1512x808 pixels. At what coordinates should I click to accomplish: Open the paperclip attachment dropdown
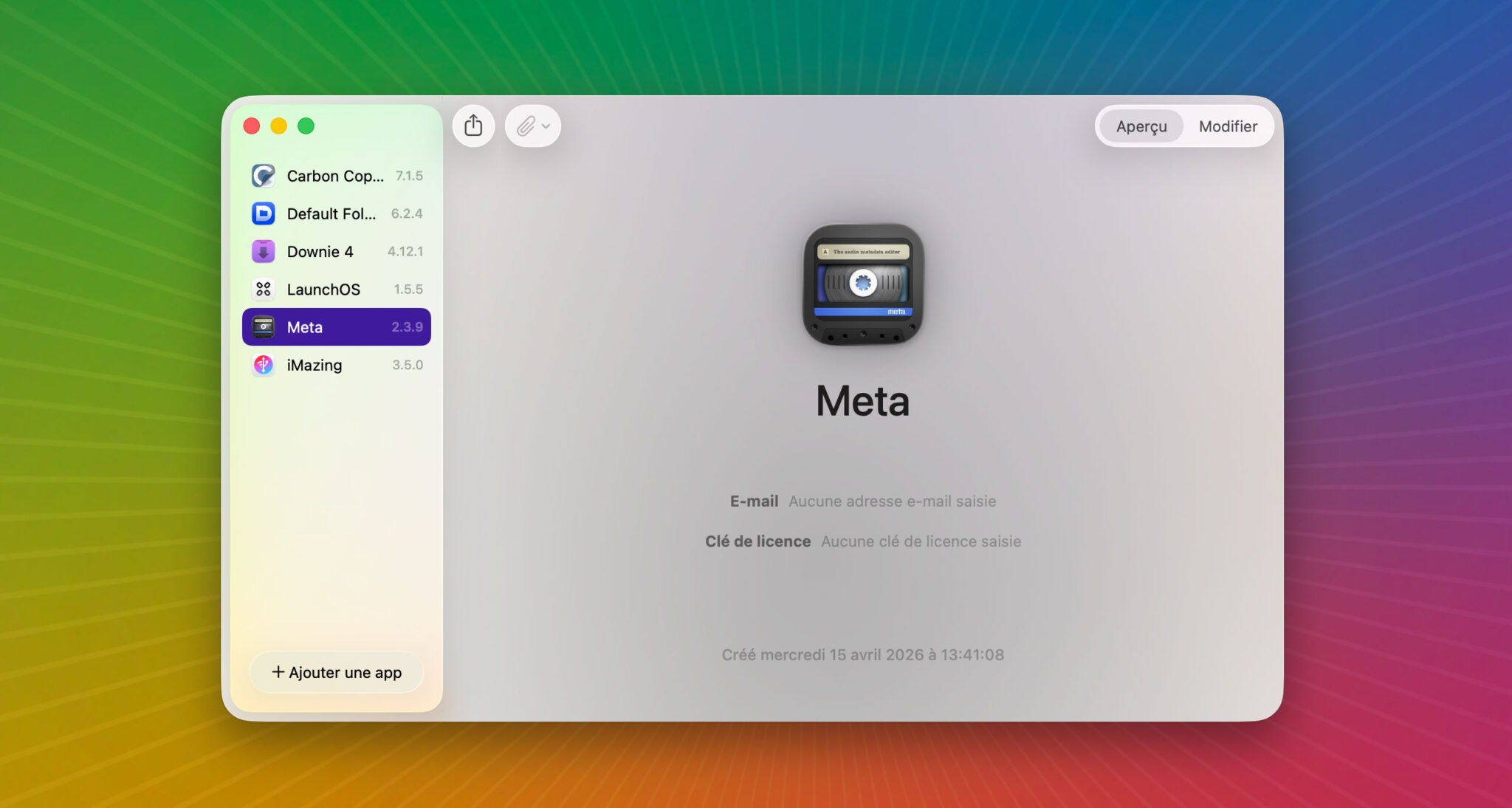533,126
